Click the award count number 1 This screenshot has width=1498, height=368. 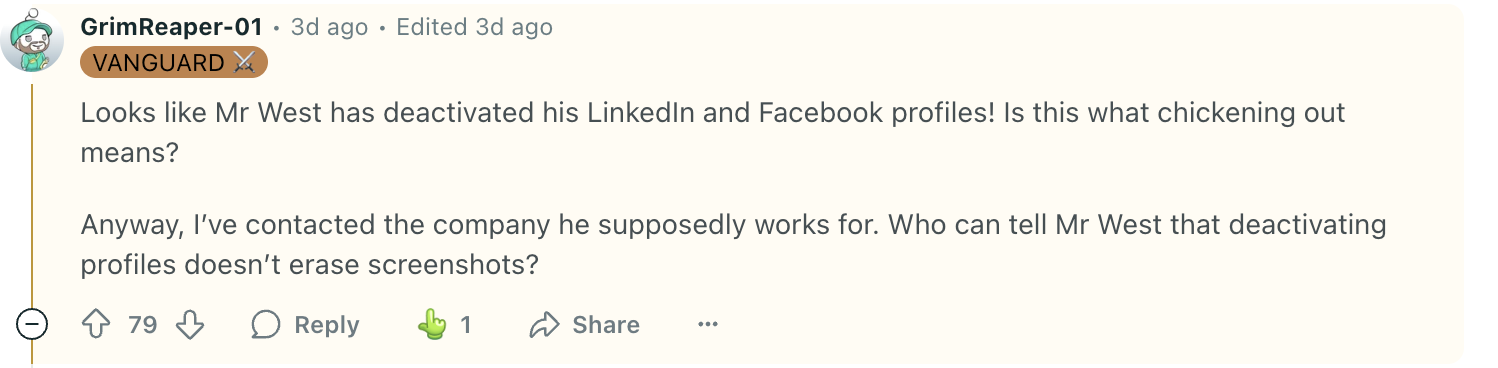(x=465, y=325)
